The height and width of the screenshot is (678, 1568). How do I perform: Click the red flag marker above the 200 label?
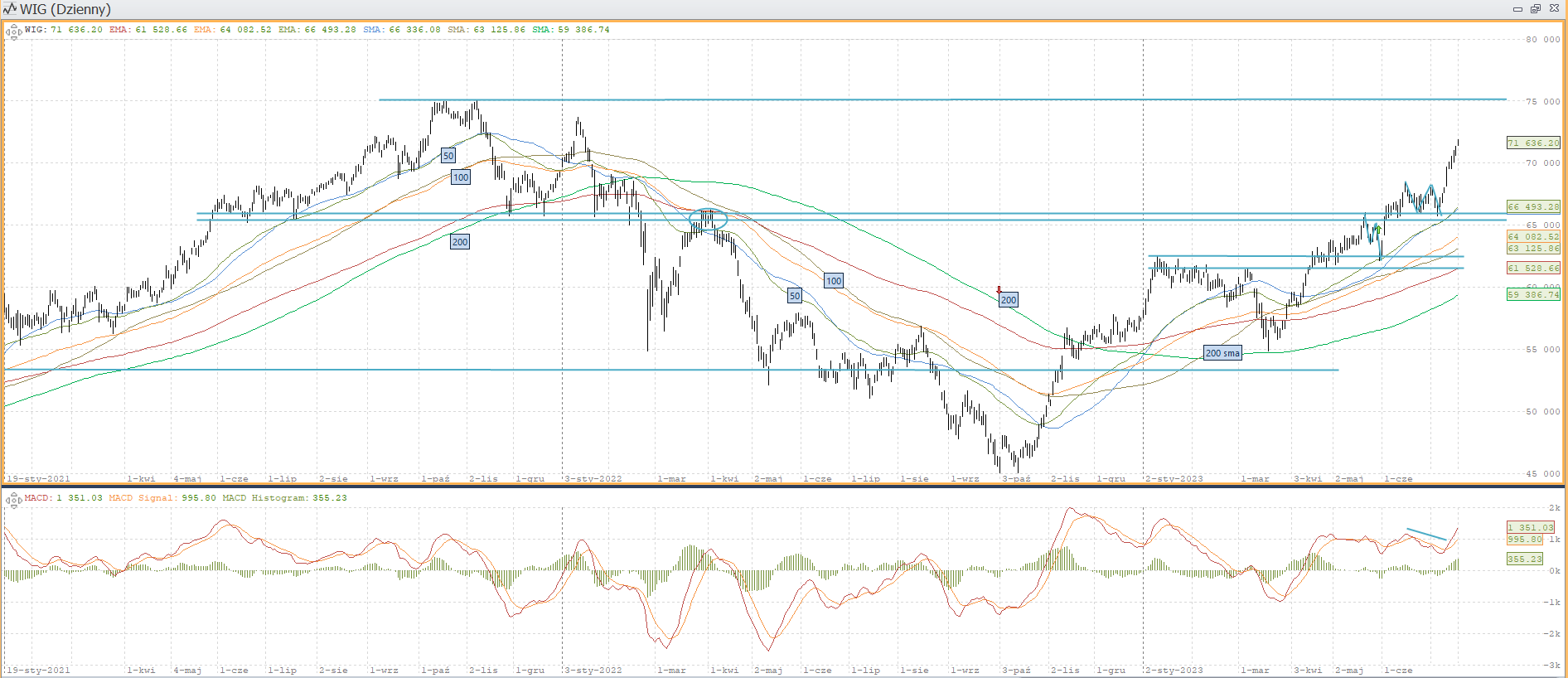click(999, 290)
